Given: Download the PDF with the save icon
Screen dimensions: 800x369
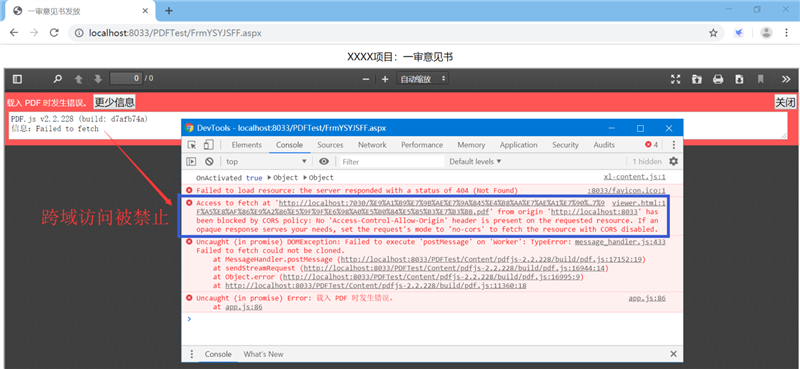Looking at the screenshot, I should click(739, 79).
